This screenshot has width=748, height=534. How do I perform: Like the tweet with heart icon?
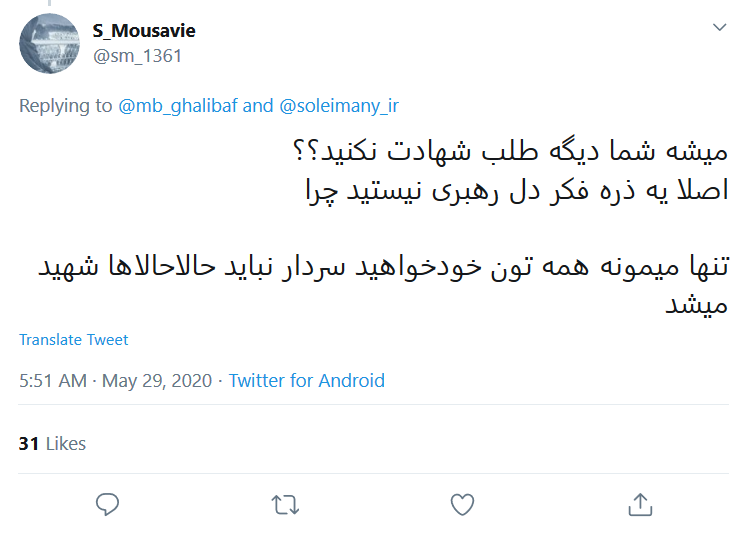coord(462,504)
